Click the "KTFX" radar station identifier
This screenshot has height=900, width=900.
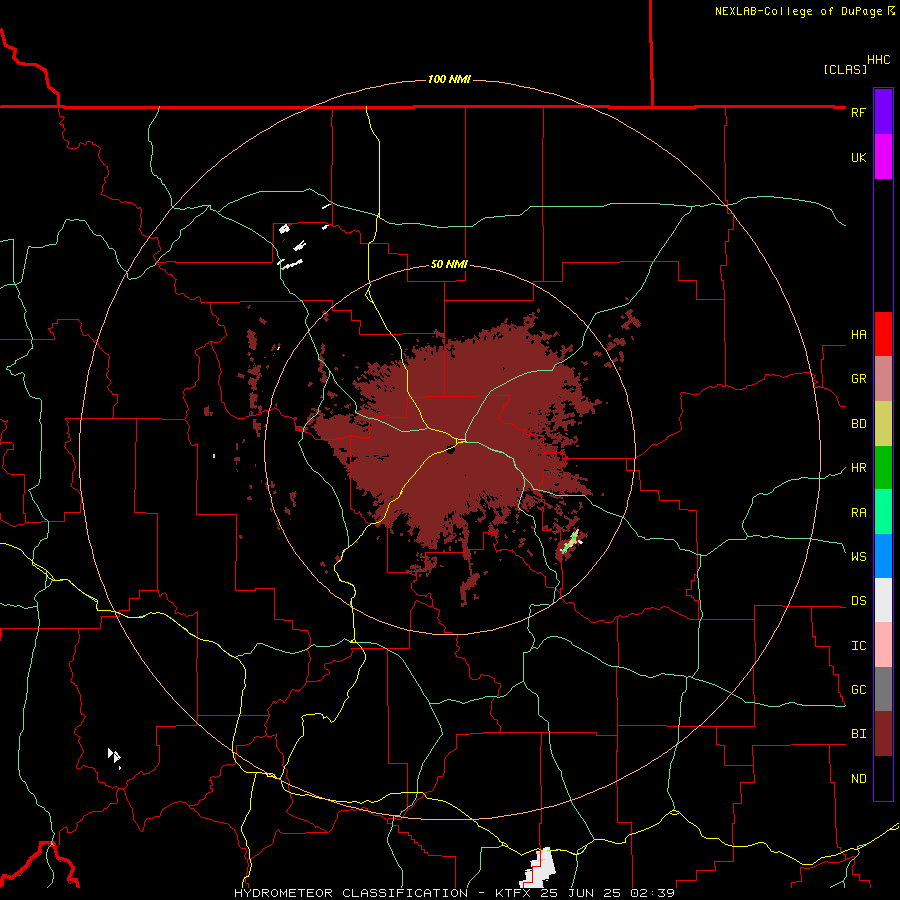coord(514,893)
